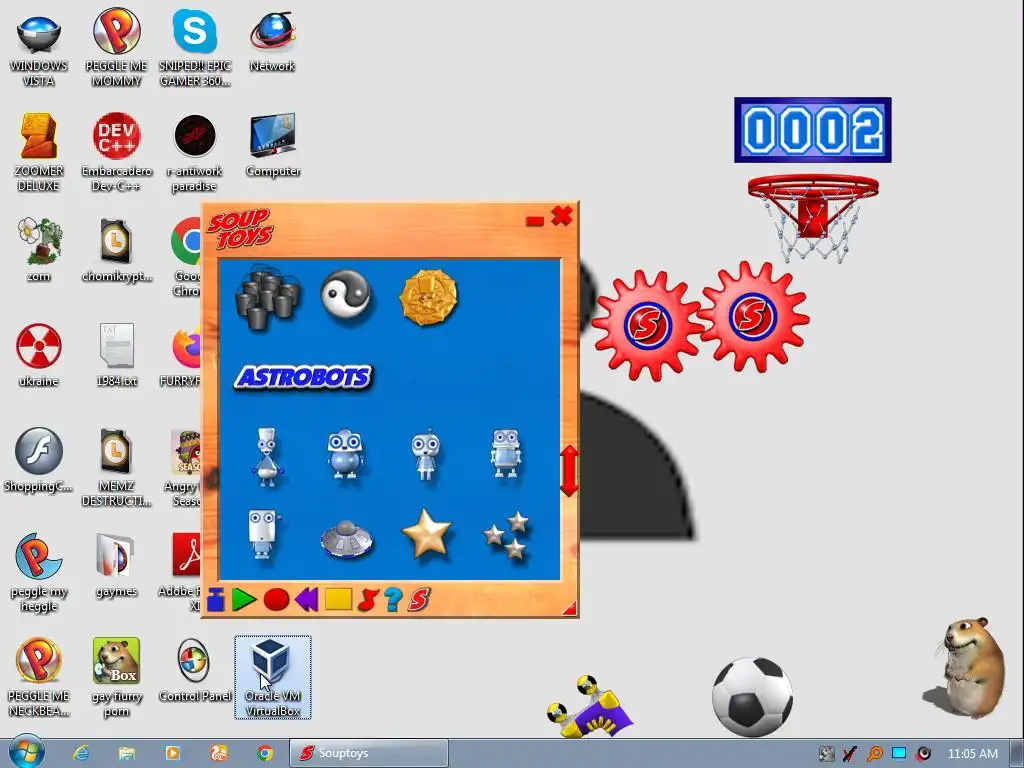
Task: Select the peggle my heggle icon
Action: pos(39,573)
